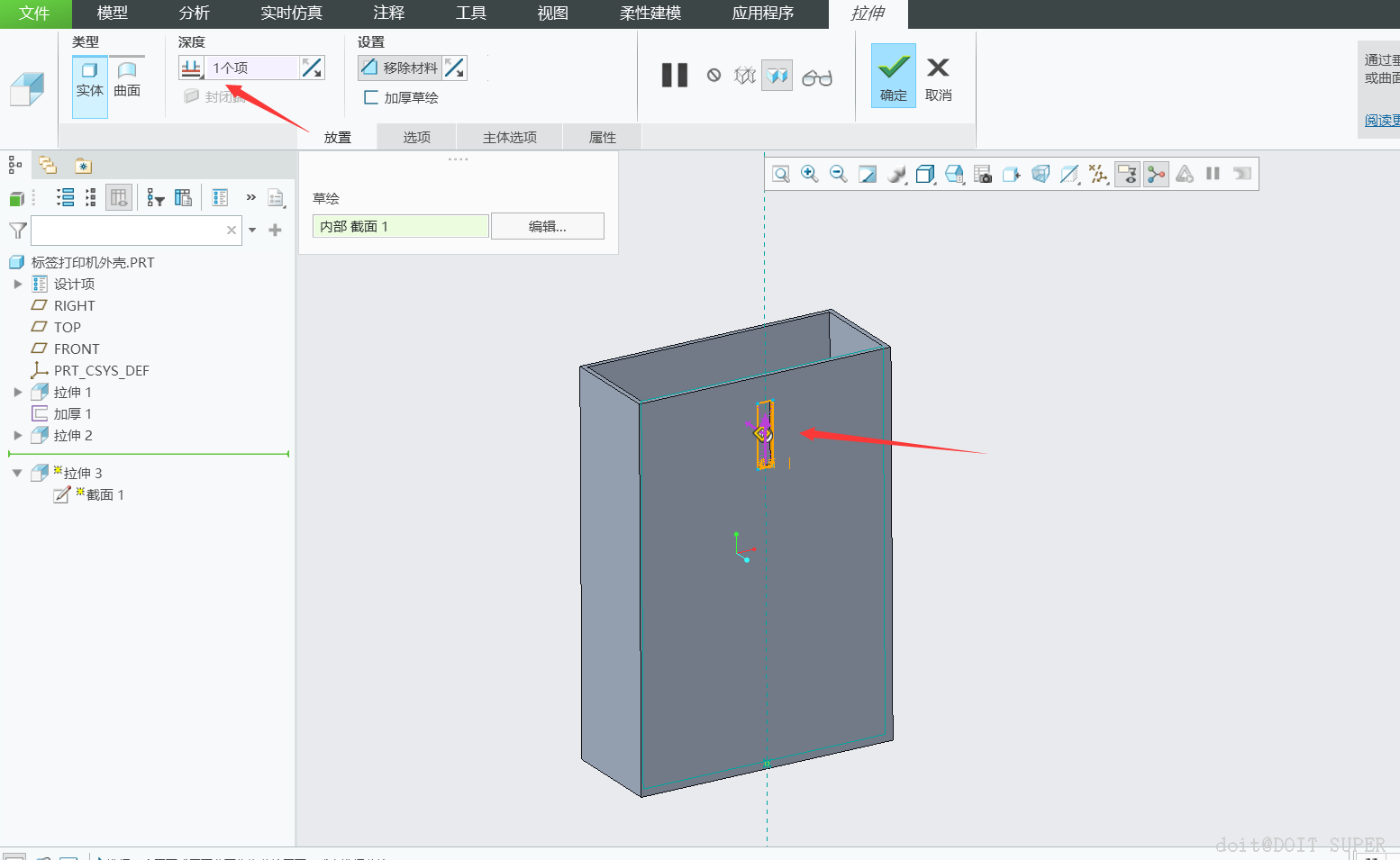Pause the extrude feature tool

[x=674, y=76]
